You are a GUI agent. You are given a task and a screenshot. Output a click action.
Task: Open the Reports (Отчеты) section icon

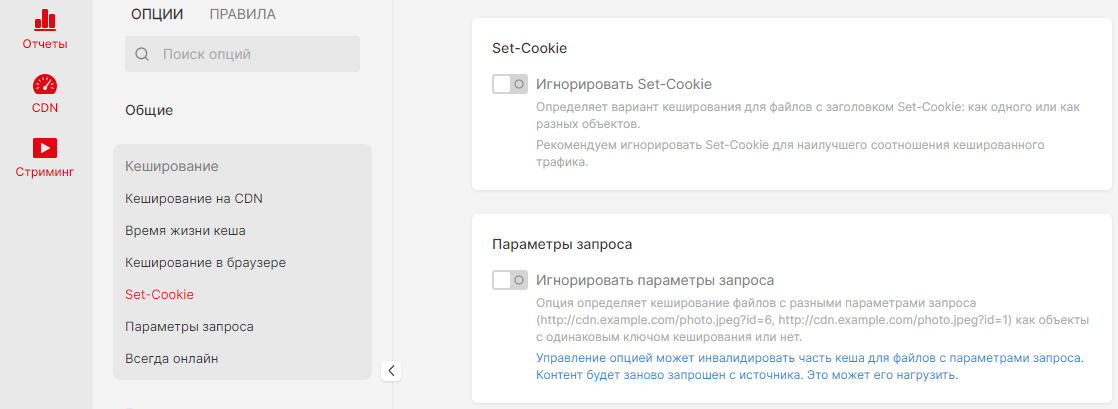point(45,19)
